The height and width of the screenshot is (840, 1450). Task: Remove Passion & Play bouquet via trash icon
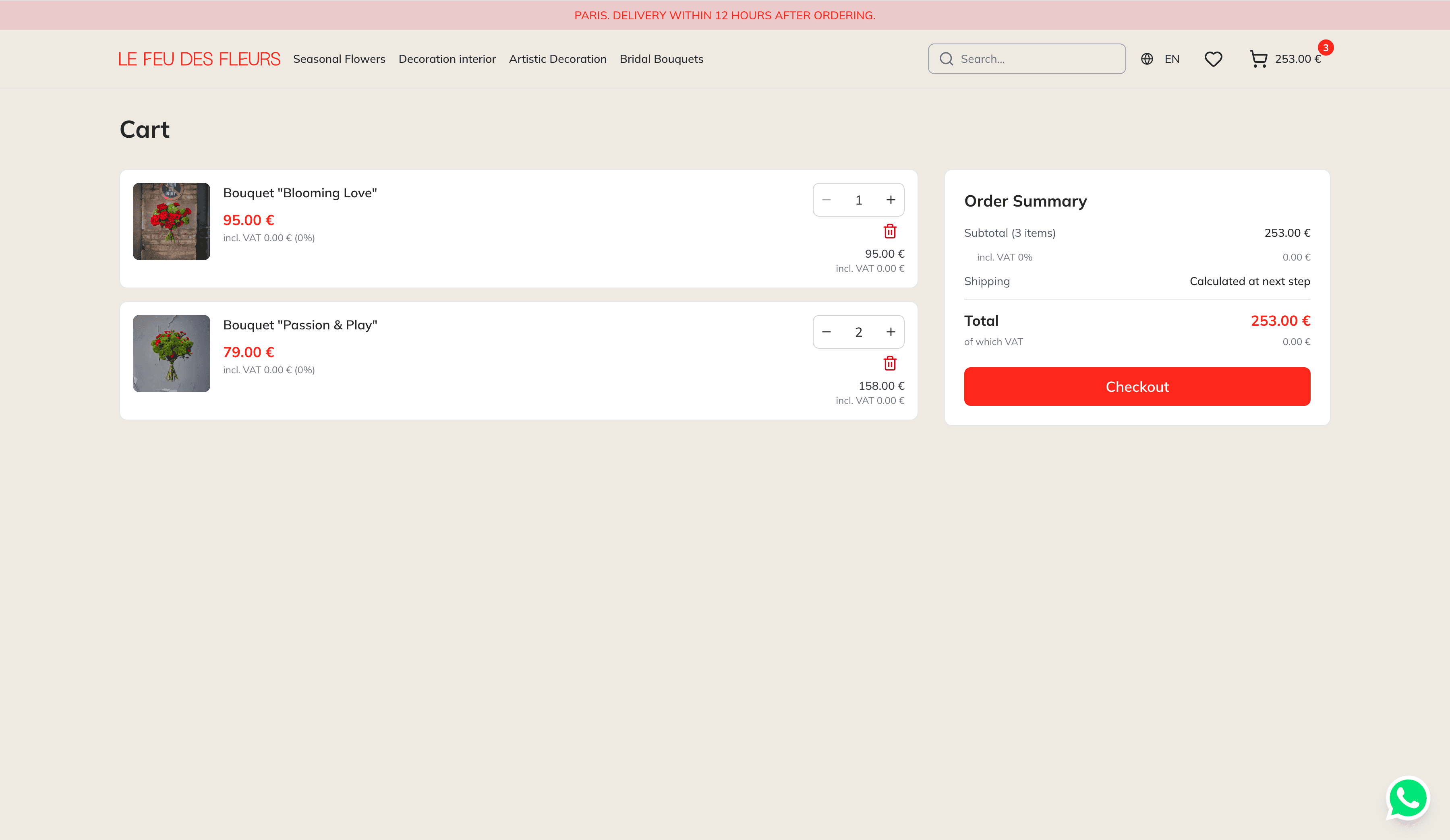click(890, 364)
